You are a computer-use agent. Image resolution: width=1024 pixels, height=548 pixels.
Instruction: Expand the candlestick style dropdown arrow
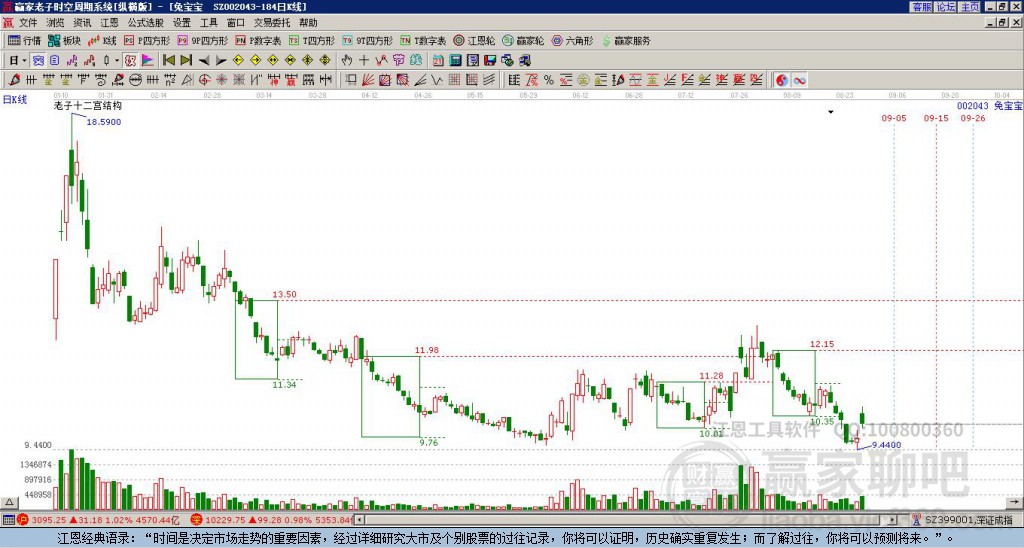click(117, 60)
